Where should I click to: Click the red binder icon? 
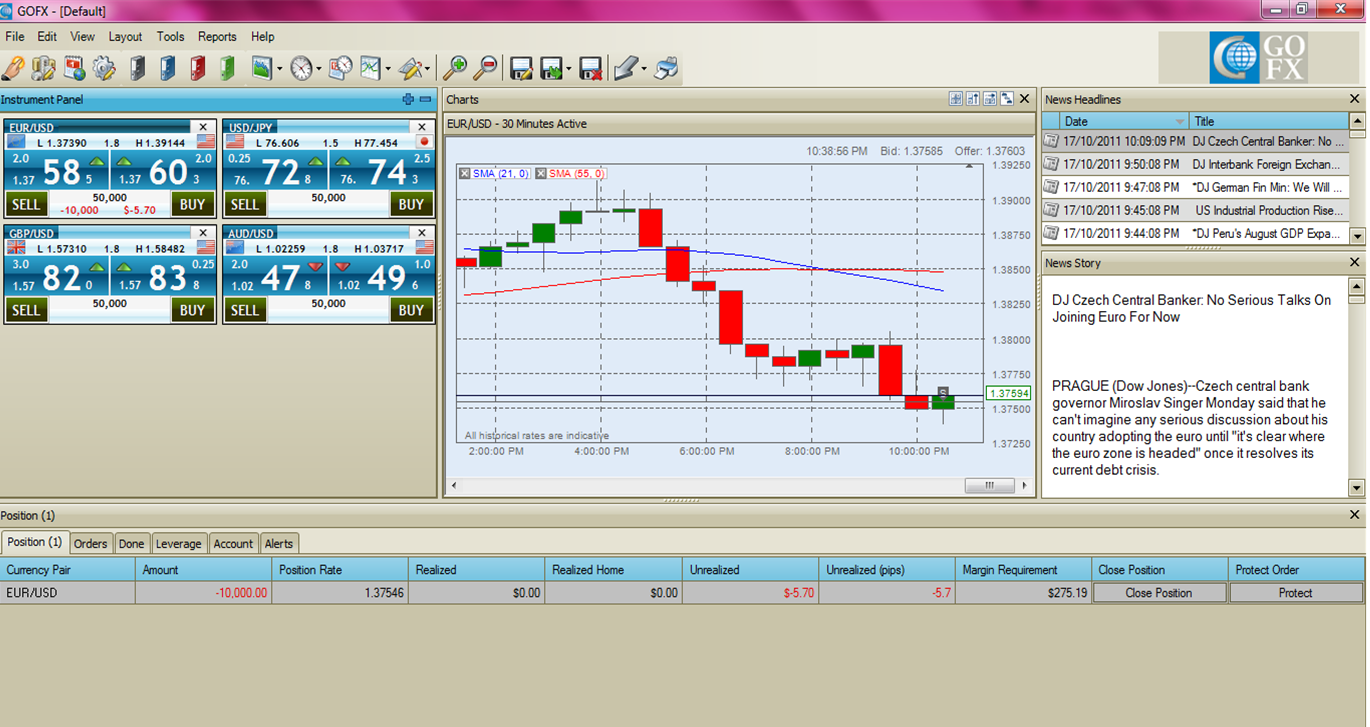click(x=198, y=68)
